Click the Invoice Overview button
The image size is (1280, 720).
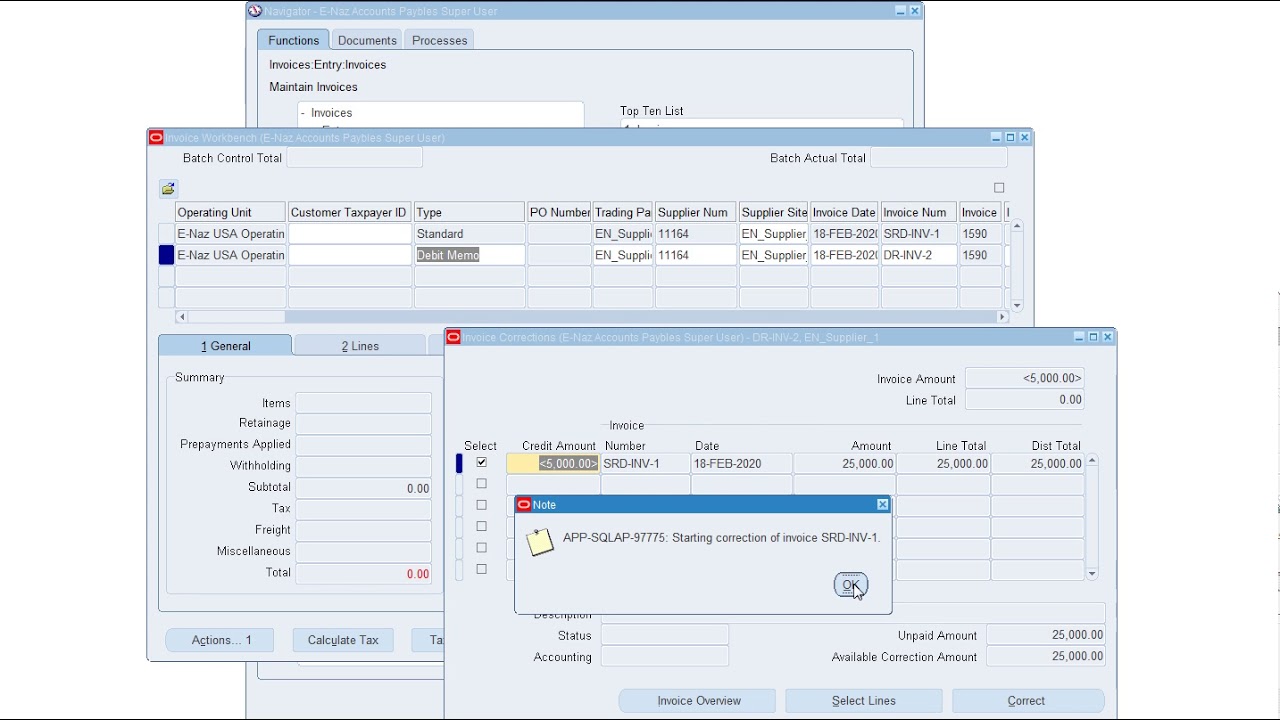pyautogui.click(x=698, y=701)
